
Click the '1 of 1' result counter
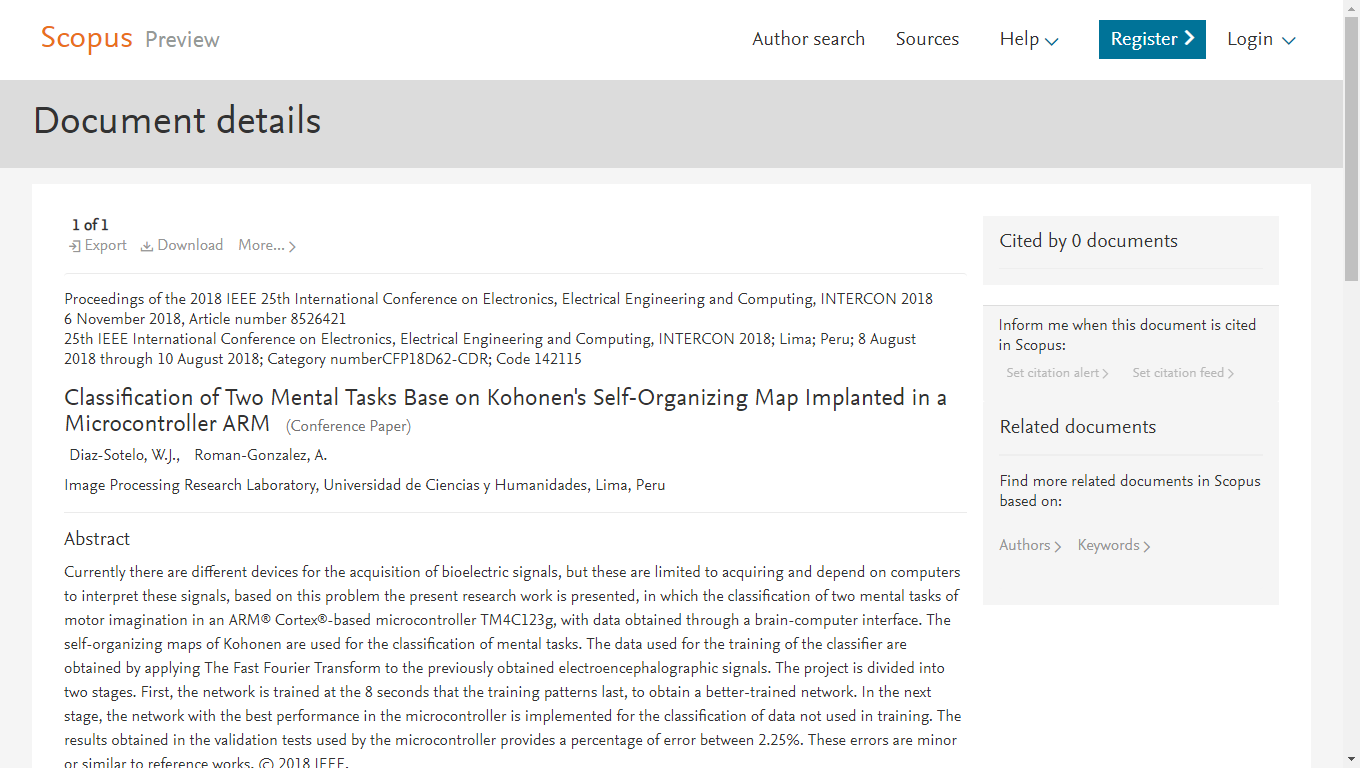click(x=90, y=225)
